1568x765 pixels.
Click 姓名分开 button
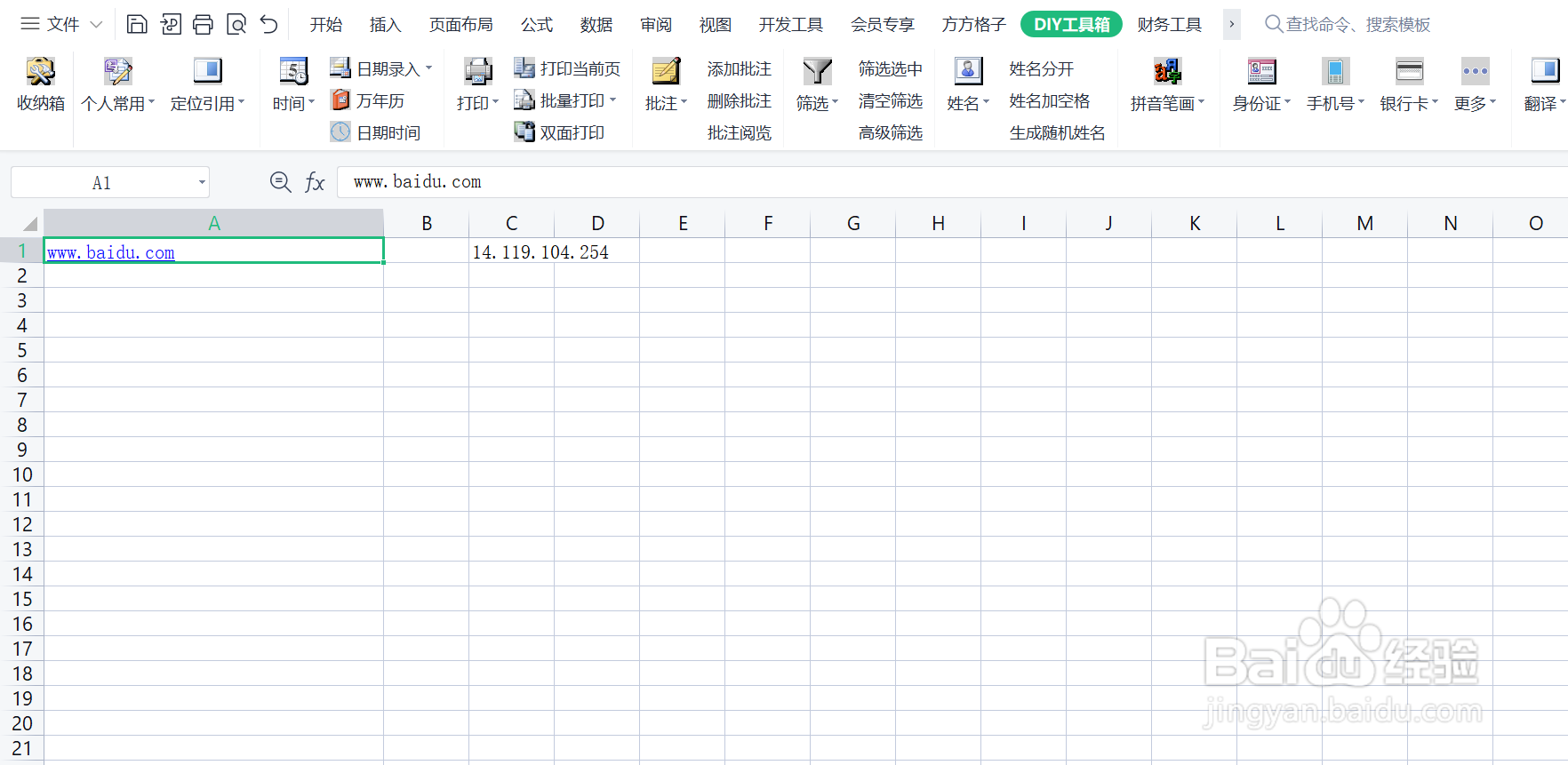(x=1042, y=68)
